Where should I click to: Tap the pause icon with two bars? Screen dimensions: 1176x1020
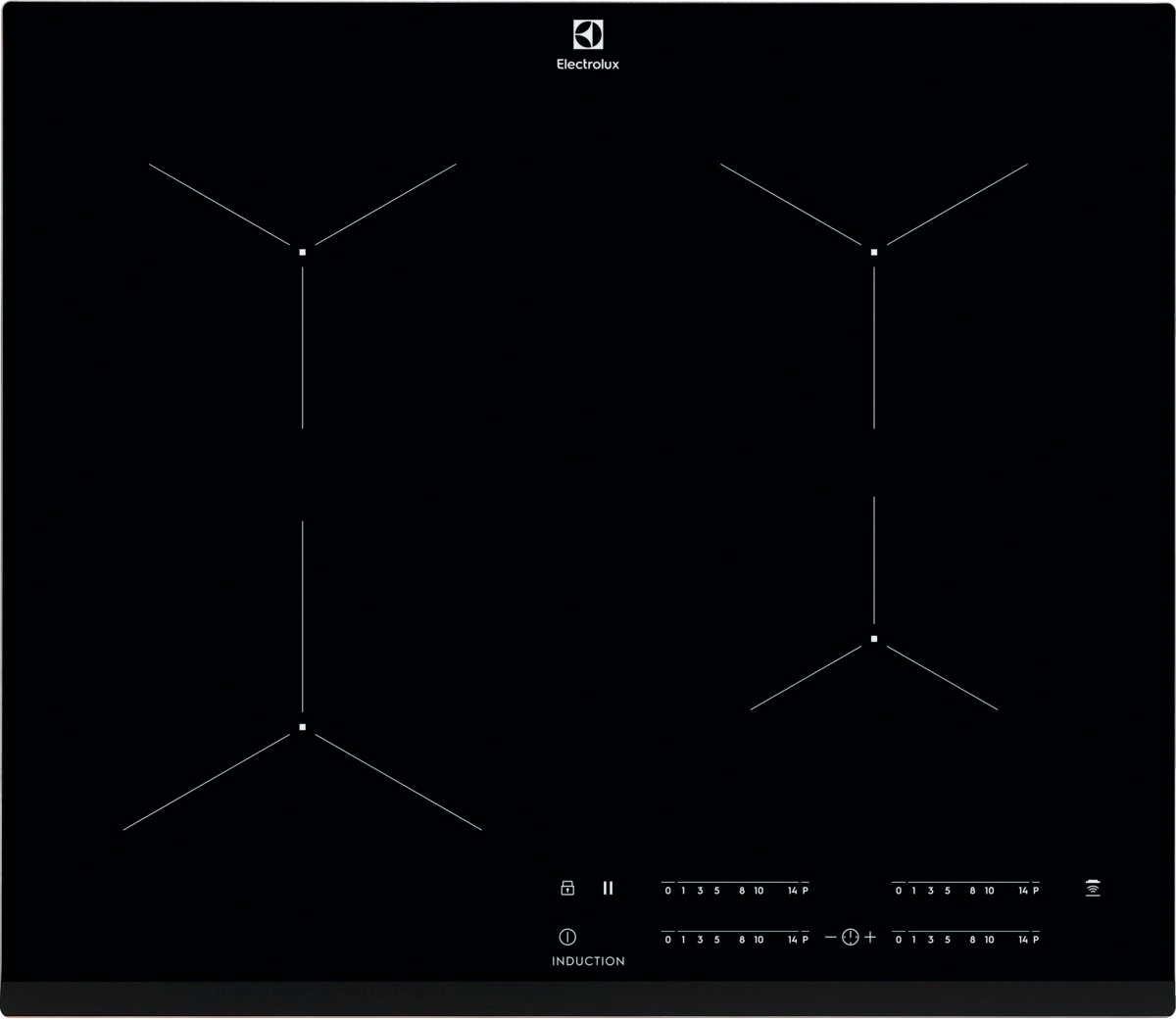[x=608, y=888]
